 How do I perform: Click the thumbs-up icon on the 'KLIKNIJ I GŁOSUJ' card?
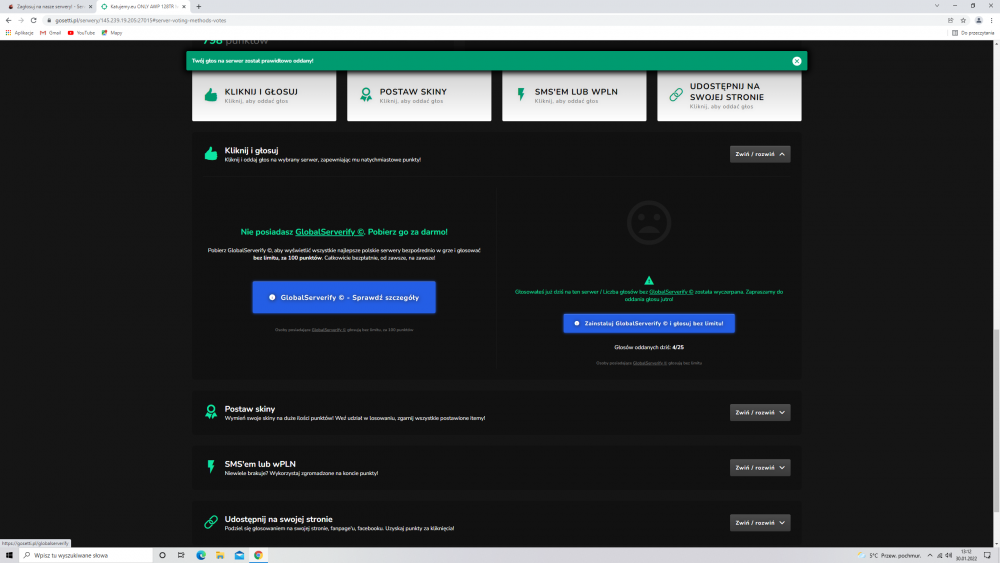coord(211,95)
